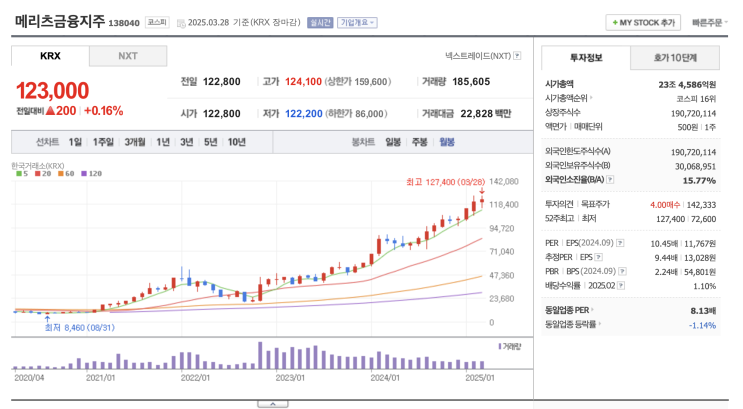743x409 pixels.
Task: Select the 투자정보 tab
Action: 586,58
